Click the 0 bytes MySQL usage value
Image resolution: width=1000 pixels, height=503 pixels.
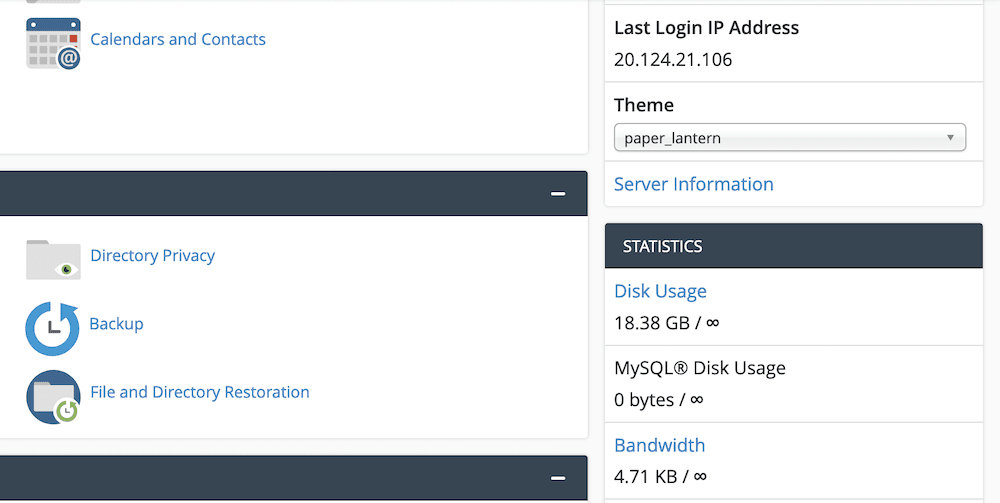coord(658,400)
